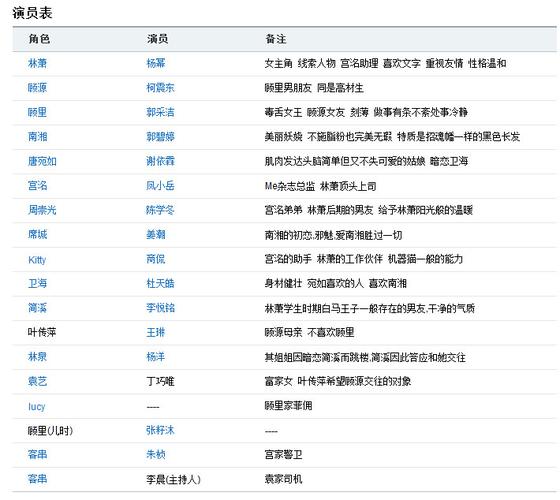
Task: Select actor text 李晨(主持人)
Action: pos(174,479)
